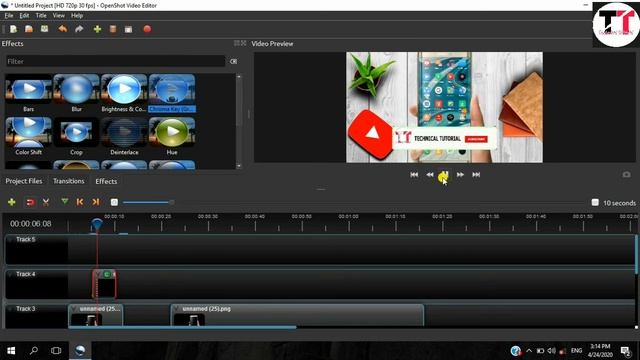This screenshot has width=640, height=360.
Task: Open the Help menu
Action: 77,16
